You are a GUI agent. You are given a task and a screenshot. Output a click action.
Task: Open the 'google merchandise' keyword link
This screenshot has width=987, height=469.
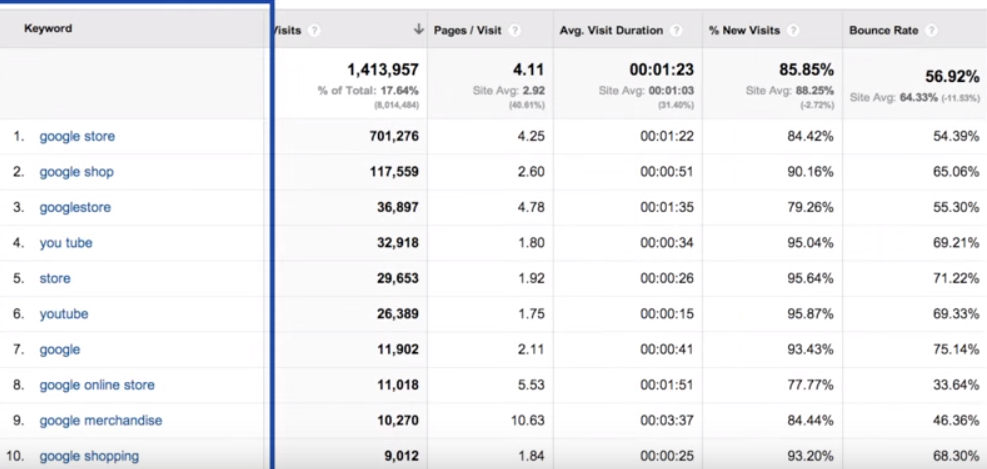[x=101, y=421]
